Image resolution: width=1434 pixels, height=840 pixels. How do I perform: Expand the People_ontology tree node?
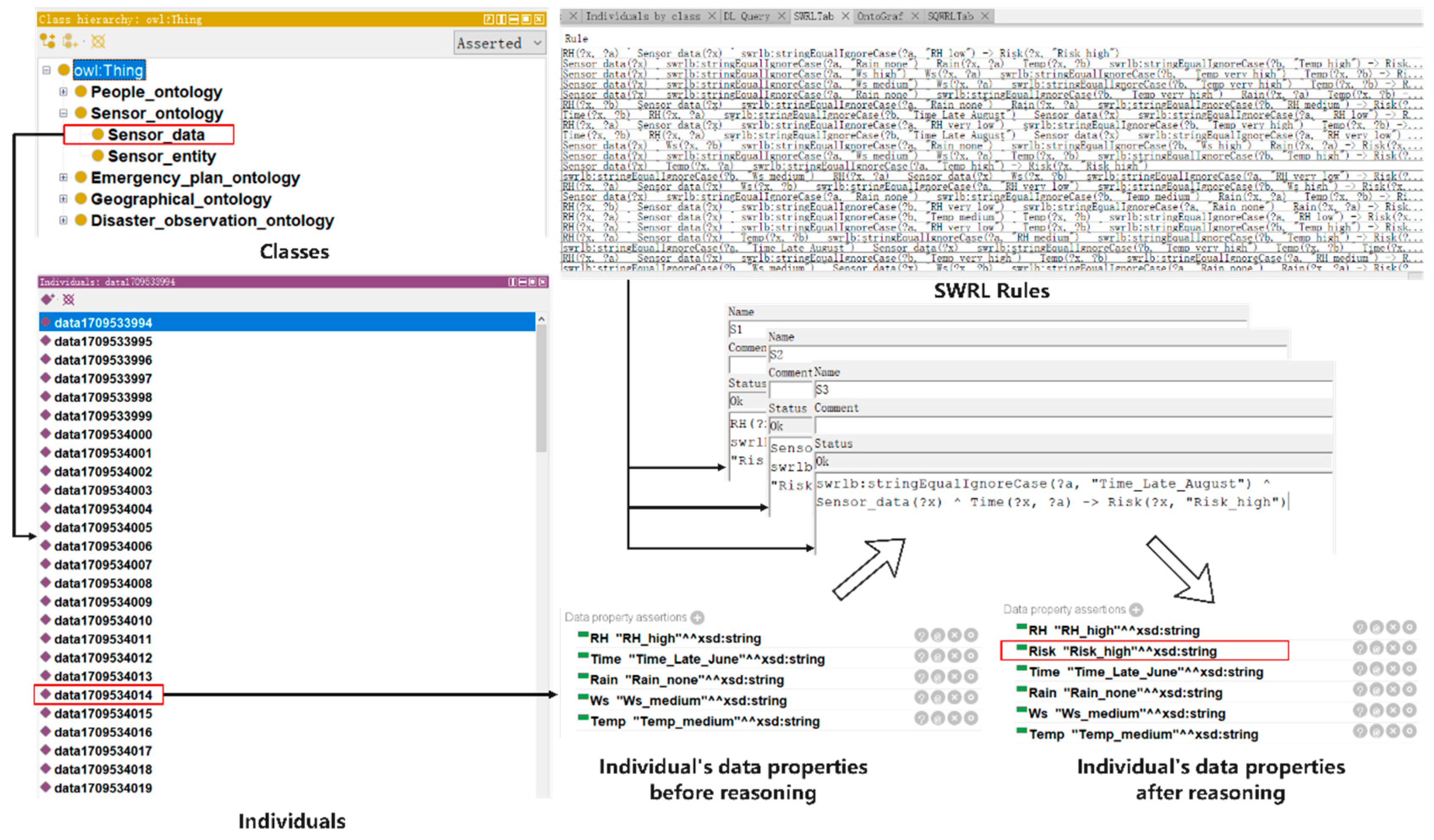[x=63, y=92]
